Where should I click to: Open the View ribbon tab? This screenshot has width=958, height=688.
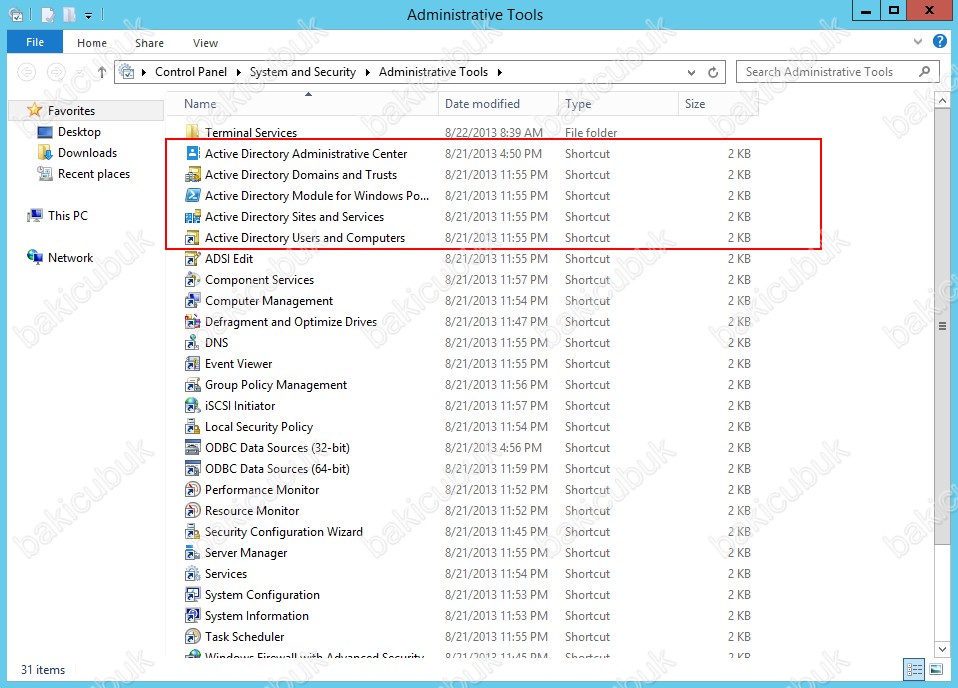[205, 43]
